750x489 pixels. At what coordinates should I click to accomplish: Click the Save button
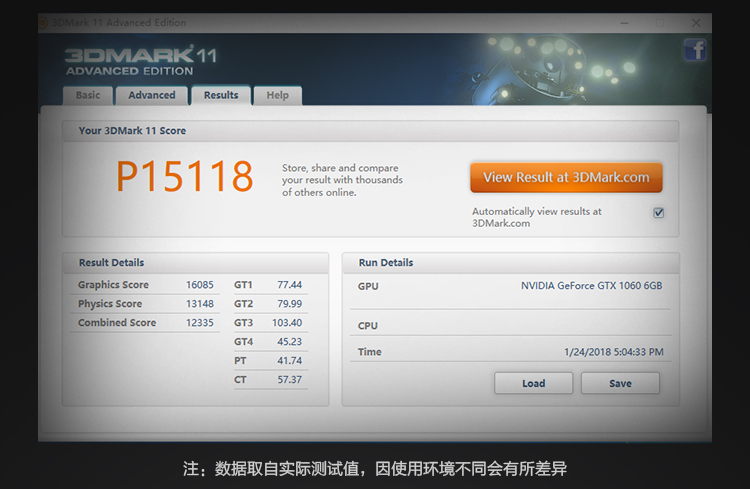pos(620,383)
